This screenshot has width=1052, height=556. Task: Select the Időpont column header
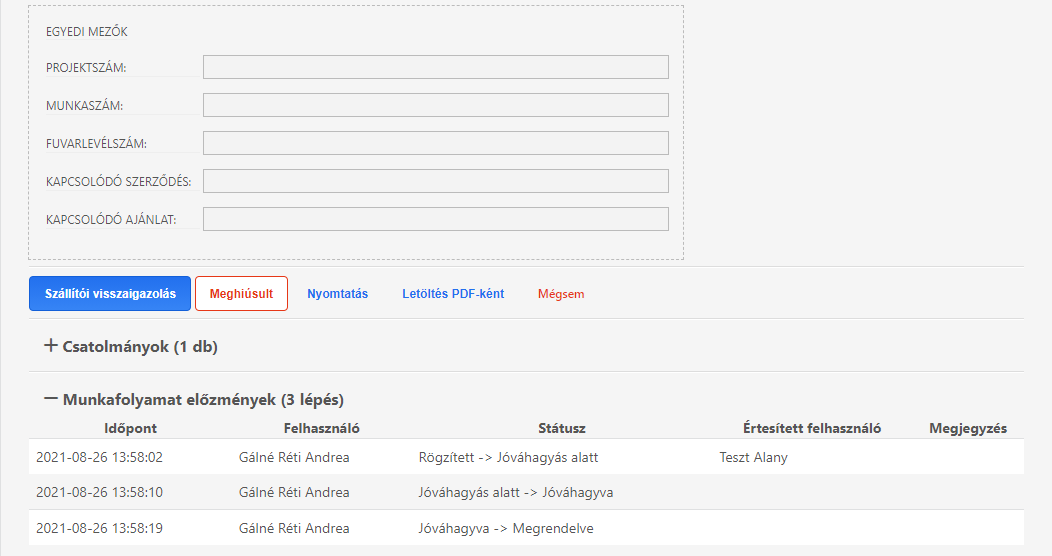tap(130, 428)
